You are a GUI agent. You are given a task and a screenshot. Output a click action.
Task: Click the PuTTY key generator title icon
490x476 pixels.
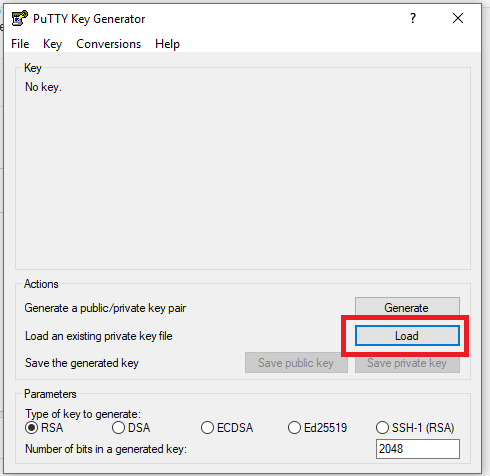pyautogui.click(x=19, y=18)
